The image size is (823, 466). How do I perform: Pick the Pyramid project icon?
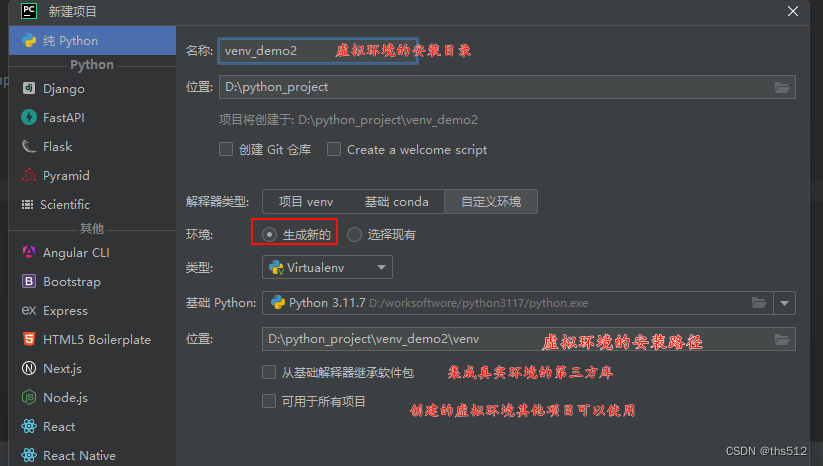[x=29, y=175]
